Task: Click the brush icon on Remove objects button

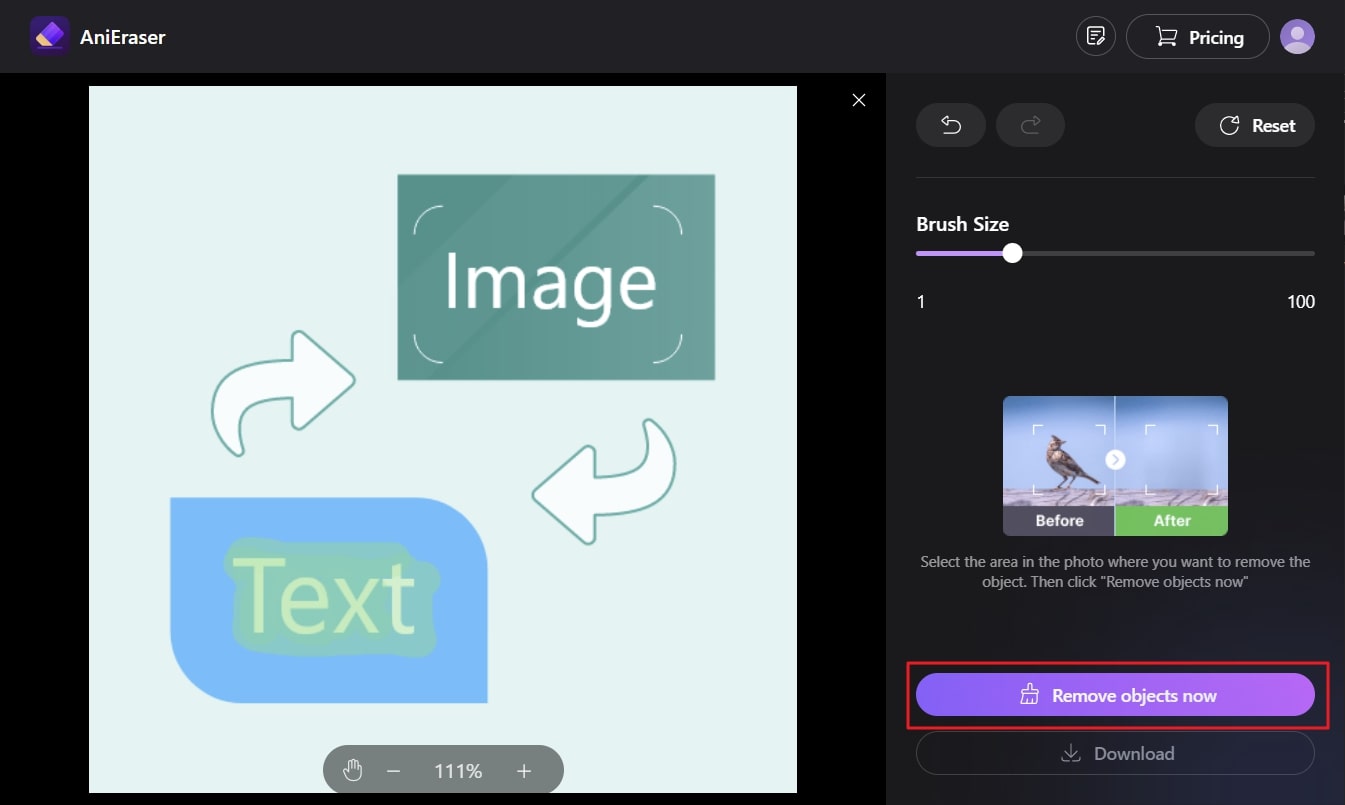Action: [x=1029, y=694]
